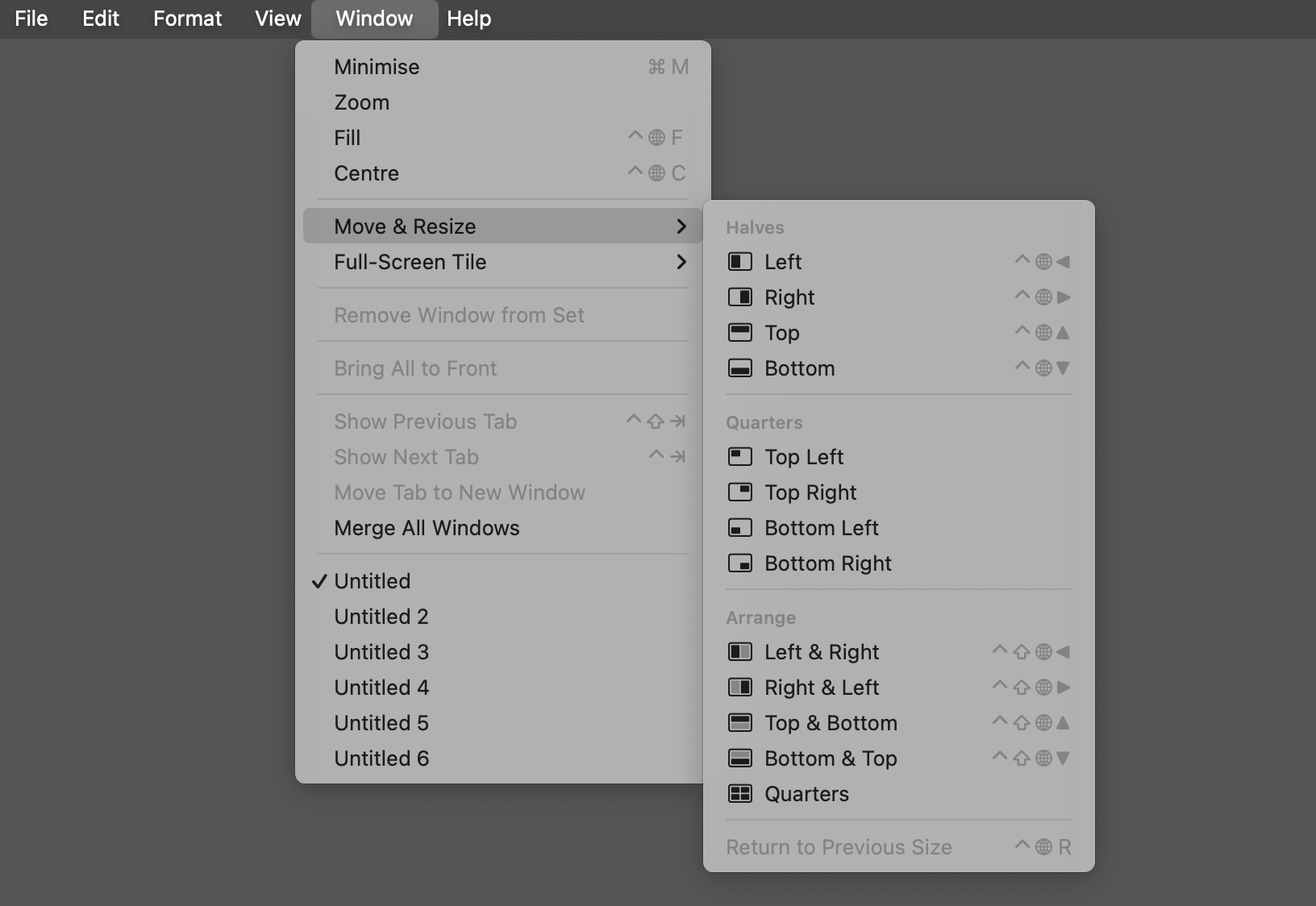The image size is (1316, 906).
Task: Open the Help menu
Action: click(469, 19)
